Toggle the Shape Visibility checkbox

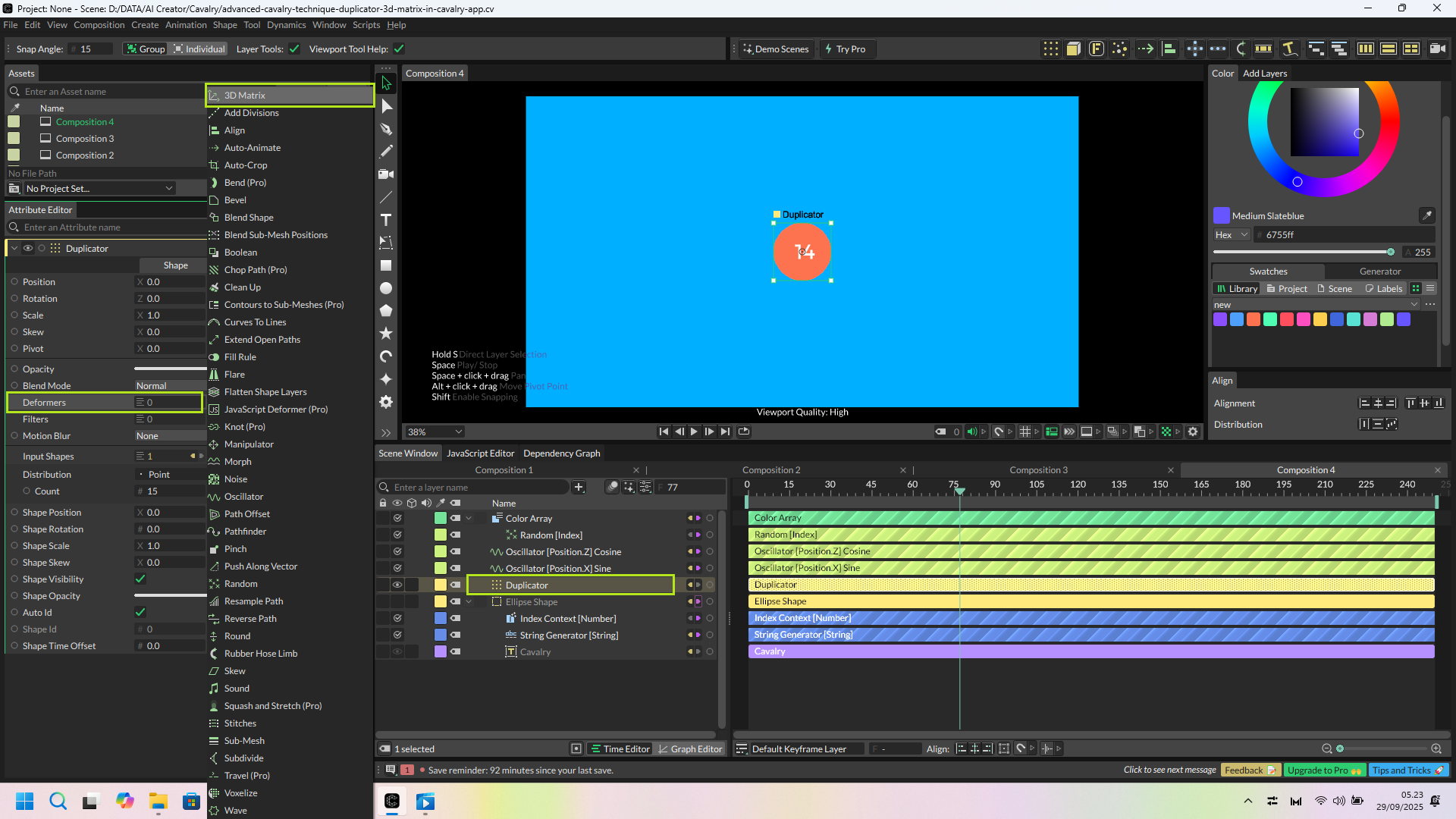click(x=140, y=579)
